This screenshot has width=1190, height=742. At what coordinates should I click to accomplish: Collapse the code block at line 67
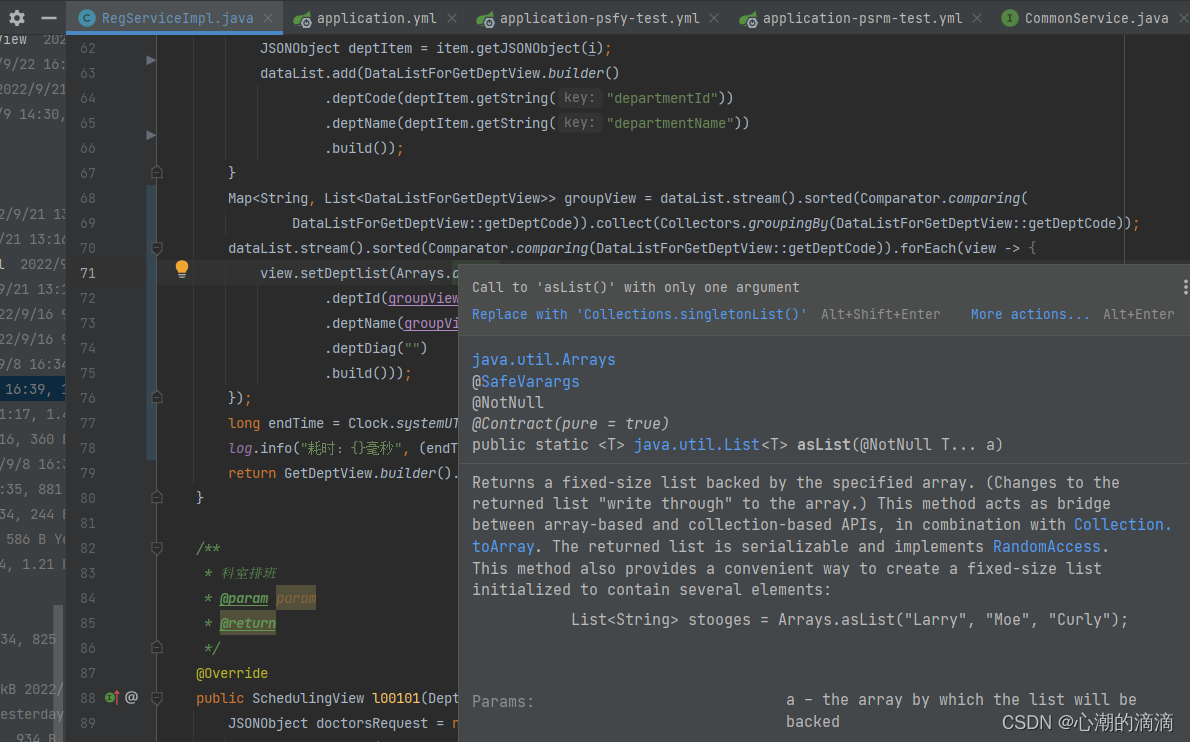156,172
